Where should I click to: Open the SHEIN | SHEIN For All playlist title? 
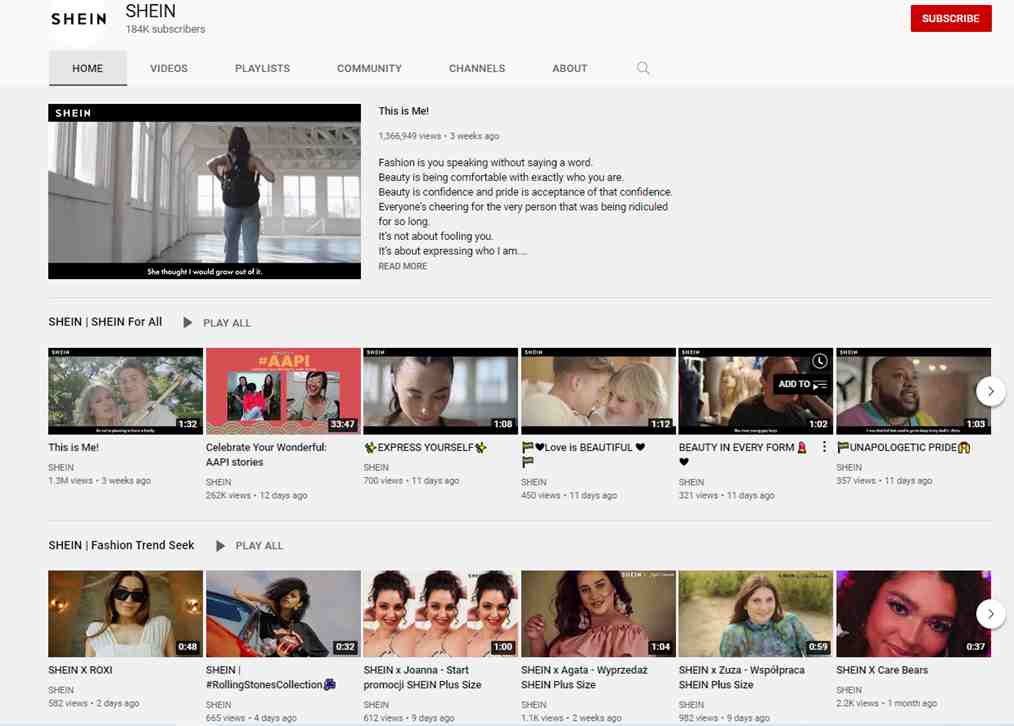[x=105, y=322]
